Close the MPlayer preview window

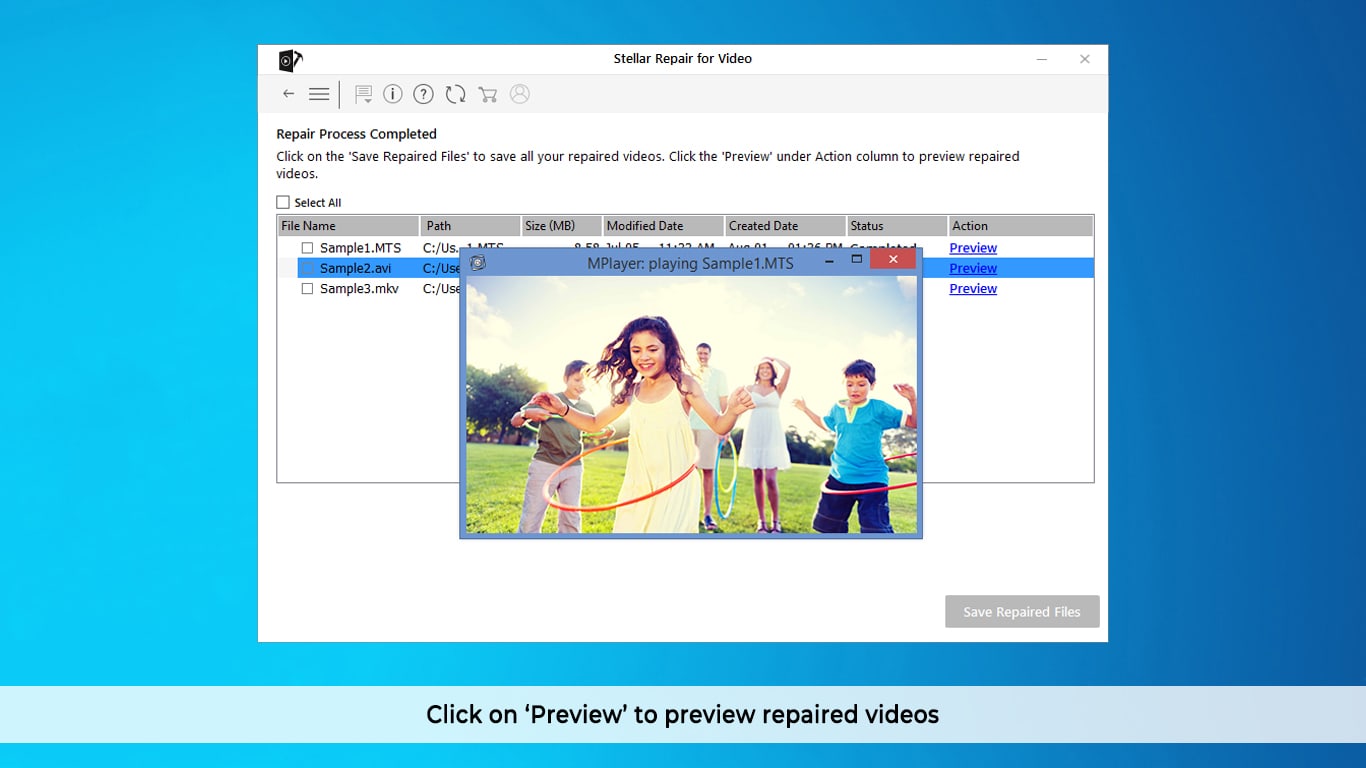pos(893,259)
